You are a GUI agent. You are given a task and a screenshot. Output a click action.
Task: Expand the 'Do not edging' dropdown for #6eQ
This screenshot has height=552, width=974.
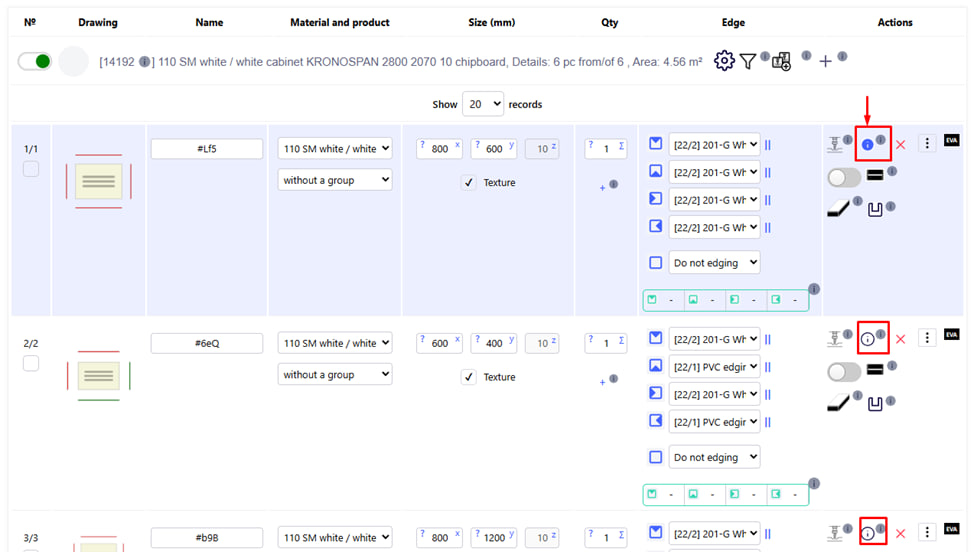pyautogui.click(x=714, y=457)
